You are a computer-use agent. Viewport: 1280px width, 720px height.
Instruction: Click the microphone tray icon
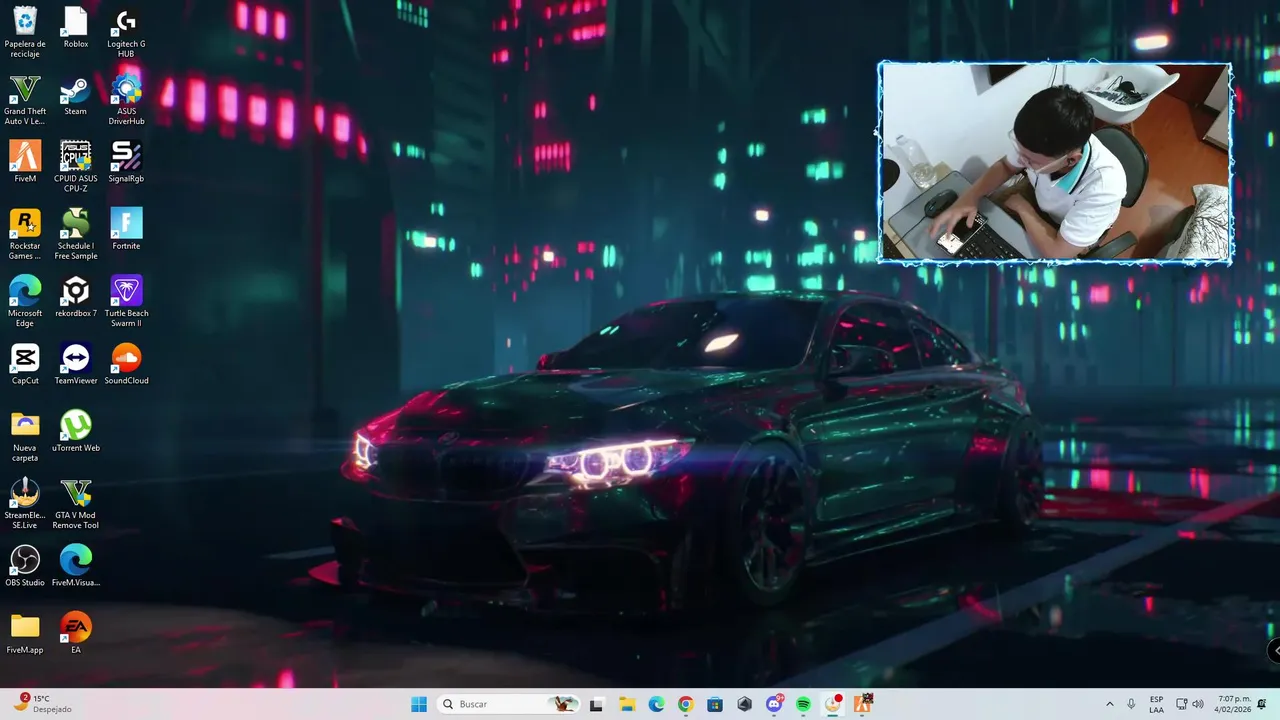(1131, 704)
